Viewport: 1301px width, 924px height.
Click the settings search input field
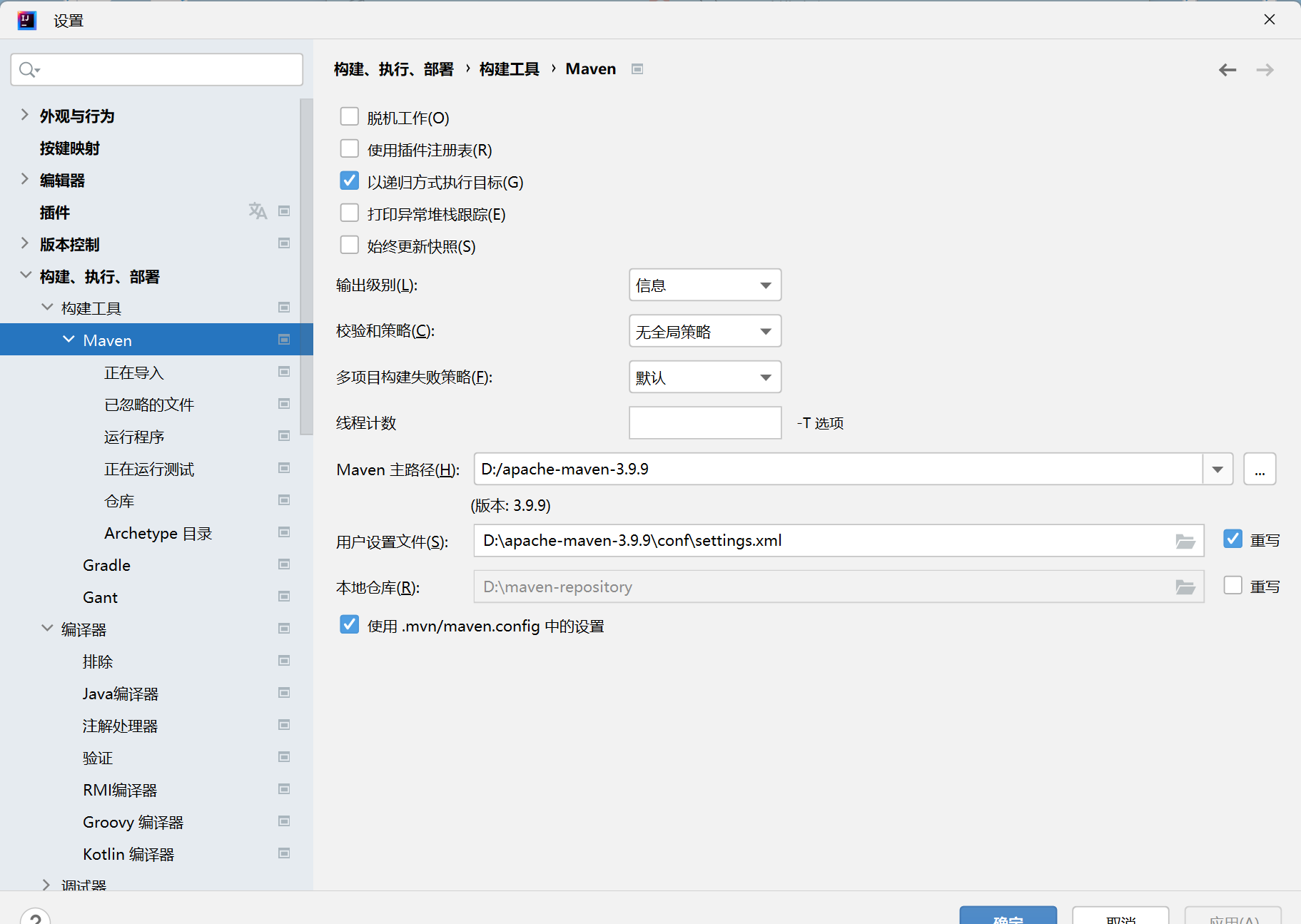click(157, 69)
